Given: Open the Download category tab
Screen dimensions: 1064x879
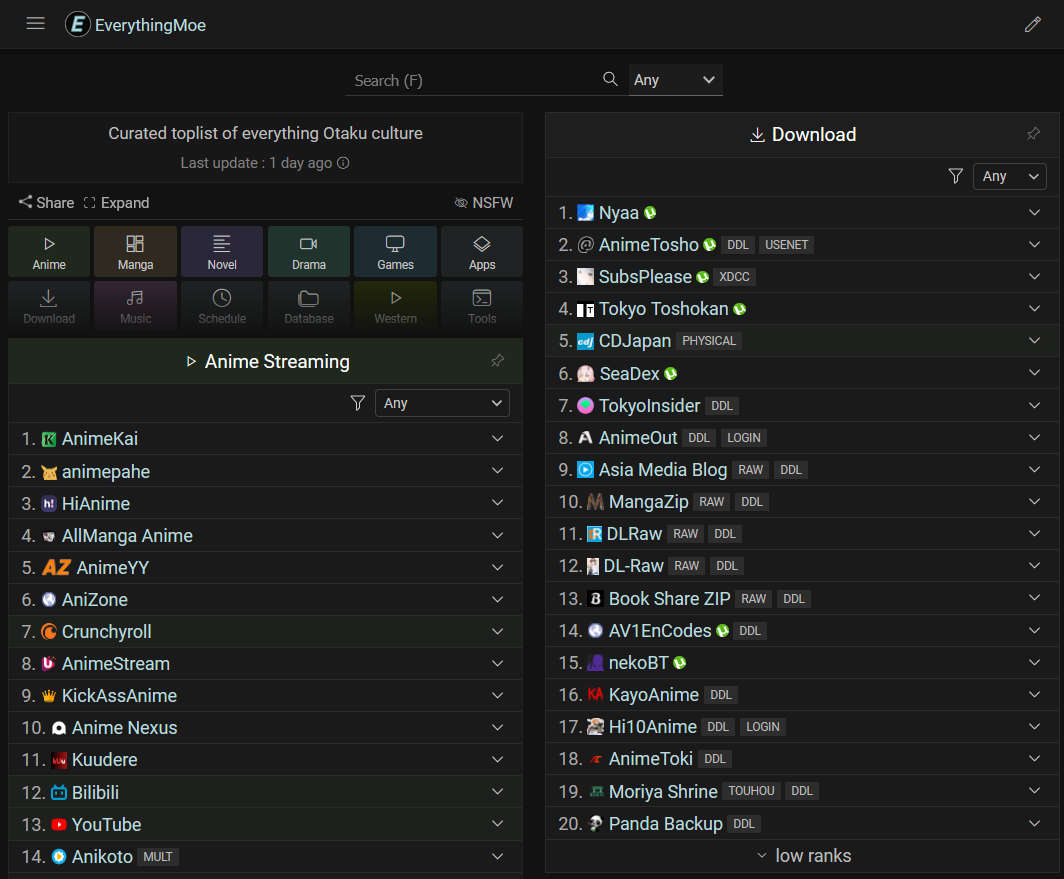Looking at the screenshot, I should point(49,306).
